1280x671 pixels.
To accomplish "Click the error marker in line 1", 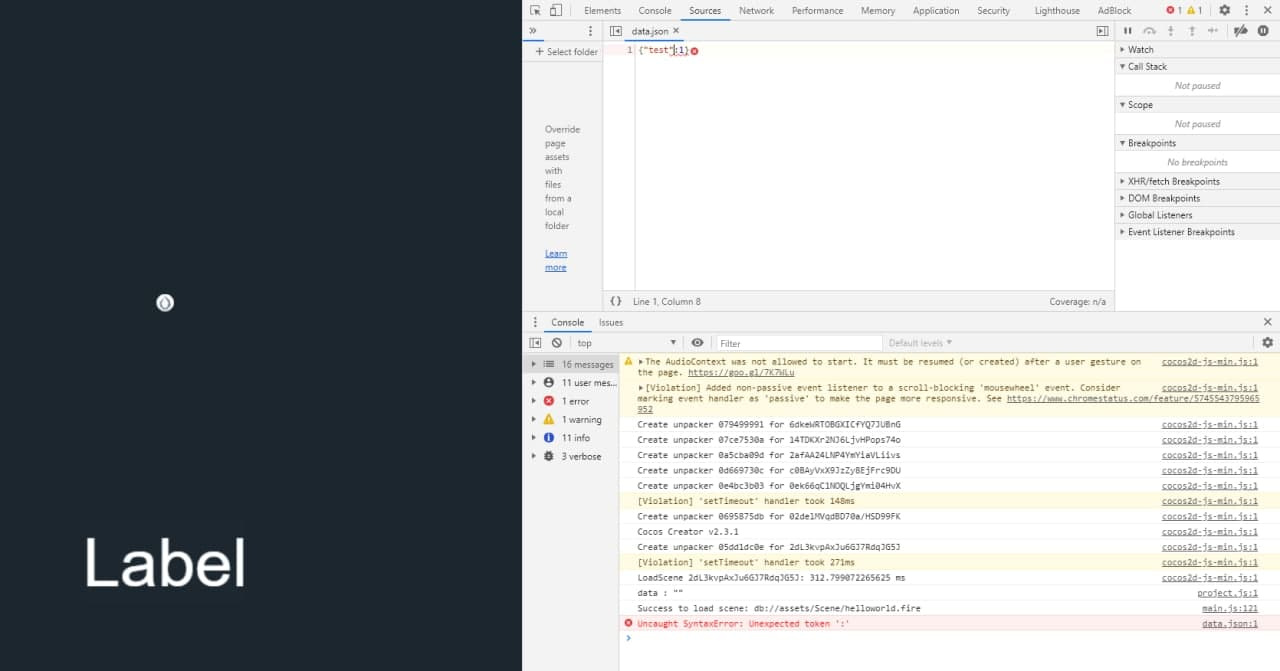I will coord(694,50).
